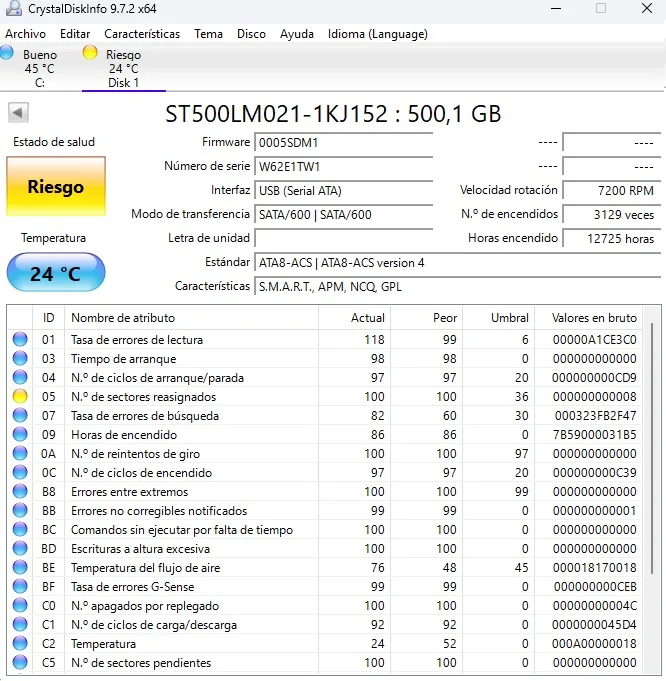The width and height of the screenshot is (666, 681).
Task: Click yellow warning icon for sectores reasignados
Action: (x=20, y=397)
